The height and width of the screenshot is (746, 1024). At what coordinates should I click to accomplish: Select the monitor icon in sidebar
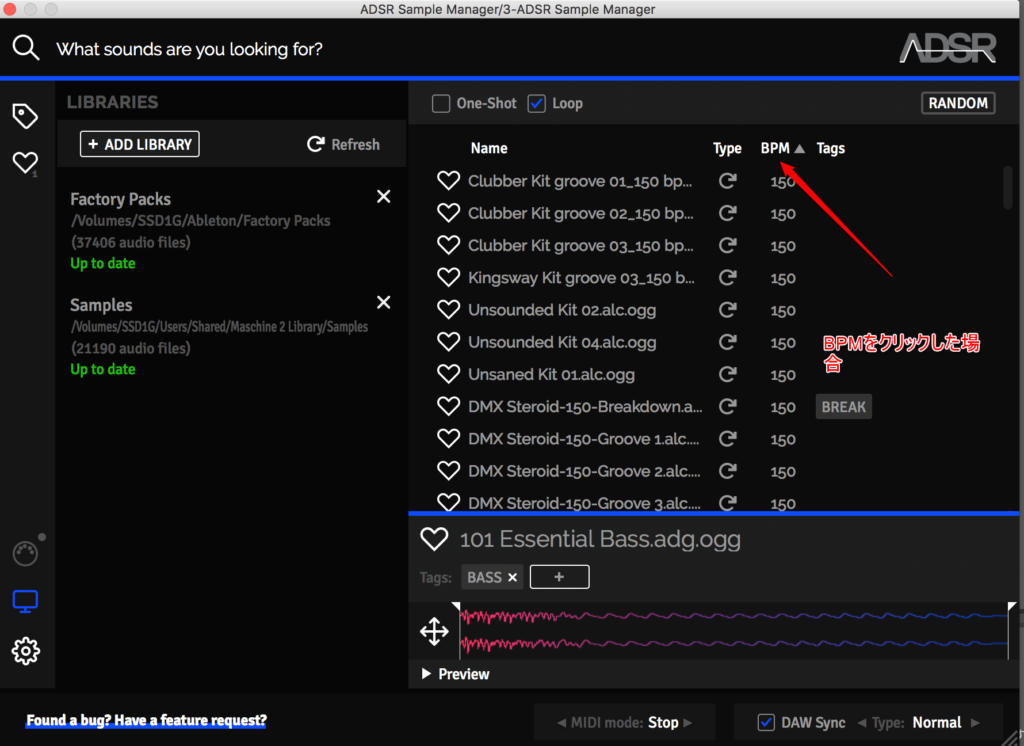tap(25, 601)
